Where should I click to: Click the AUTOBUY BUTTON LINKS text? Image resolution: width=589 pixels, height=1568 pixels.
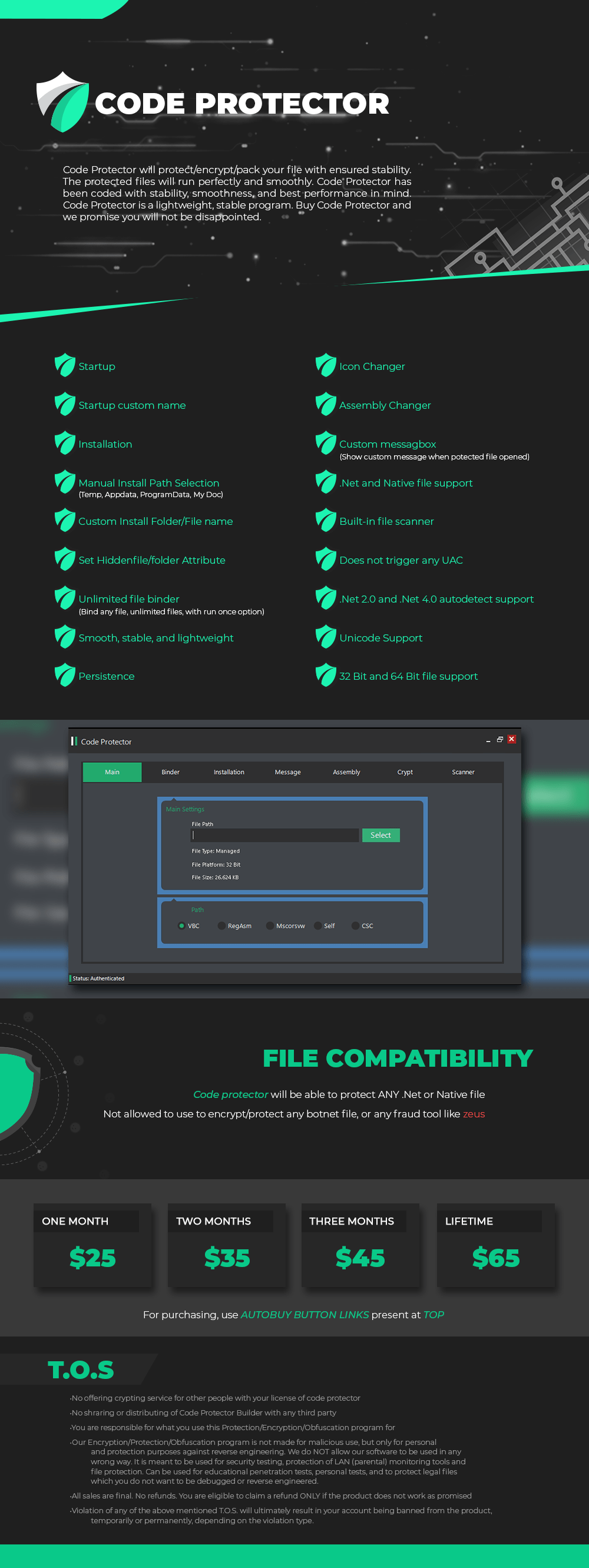pyautogui.click(x=305, y=1315)
